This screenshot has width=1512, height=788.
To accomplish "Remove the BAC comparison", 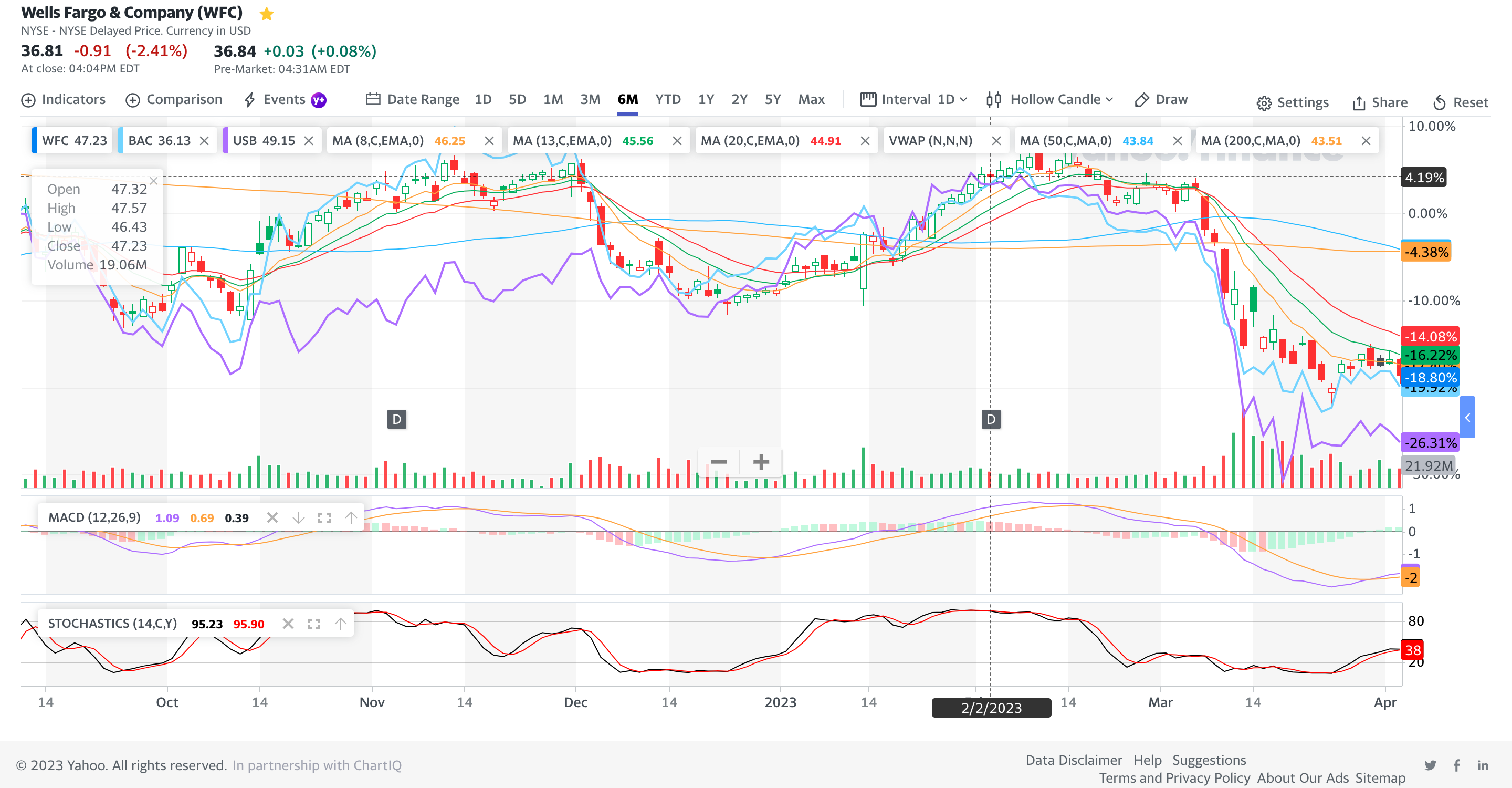I will point(204,141).
